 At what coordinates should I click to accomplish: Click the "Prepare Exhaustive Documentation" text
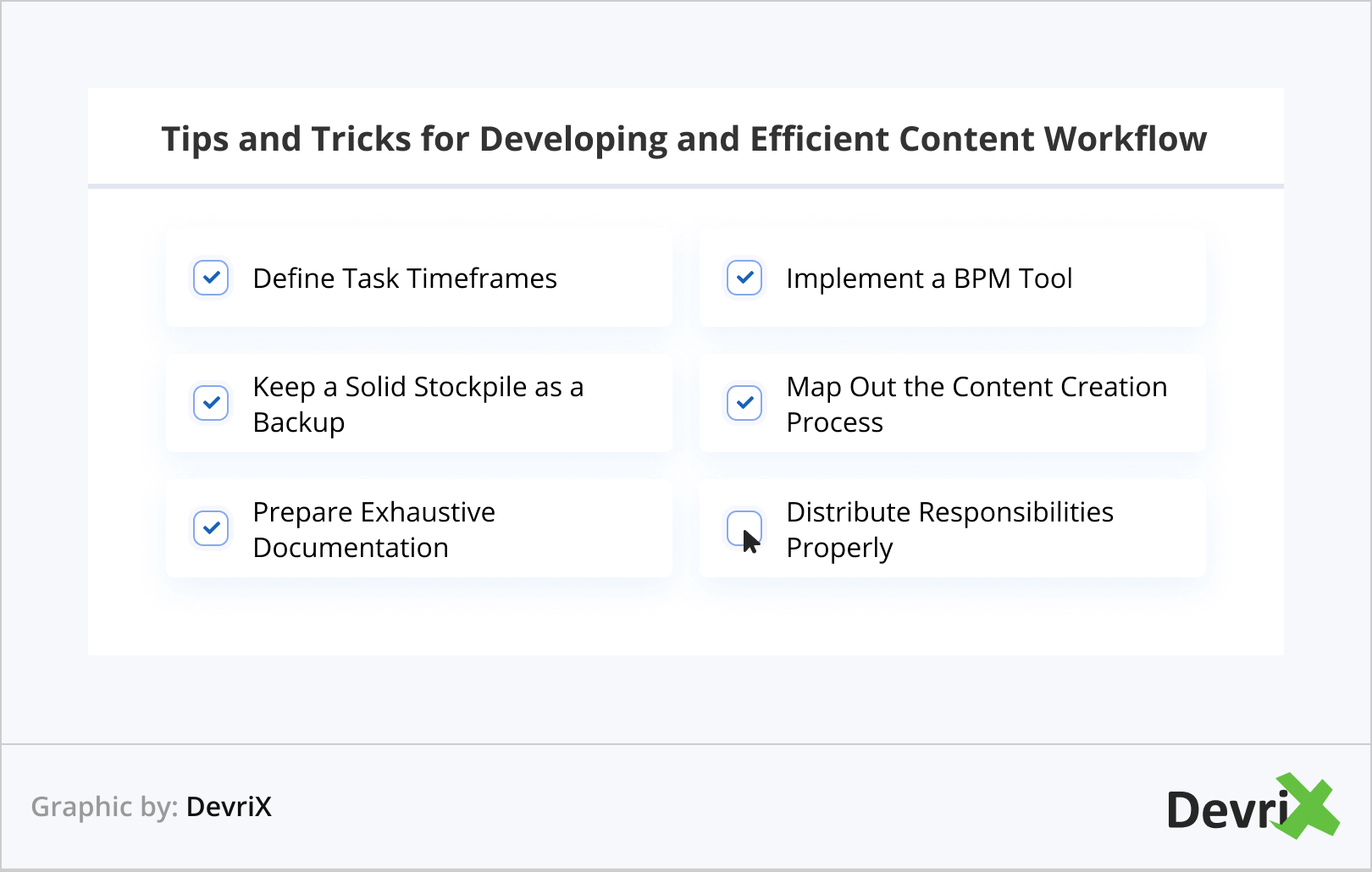coord(373,529)
